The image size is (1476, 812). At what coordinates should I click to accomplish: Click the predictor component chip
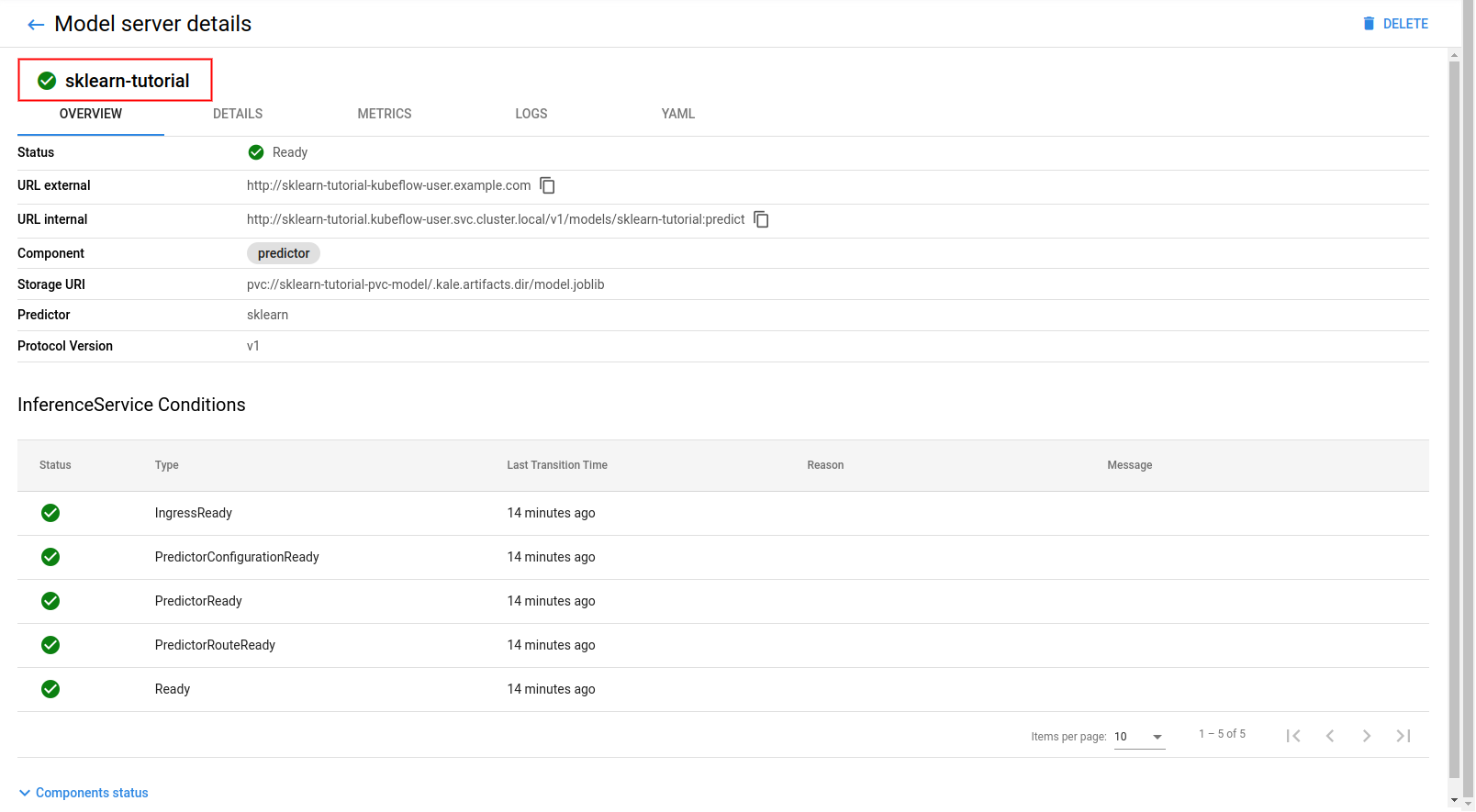point(284,253)
